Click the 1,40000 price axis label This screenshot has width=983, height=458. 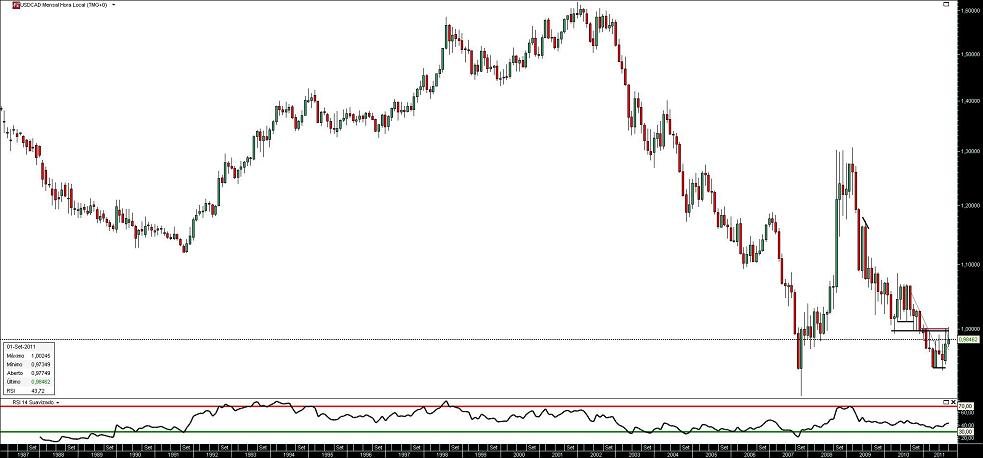(x=970, y=100)
